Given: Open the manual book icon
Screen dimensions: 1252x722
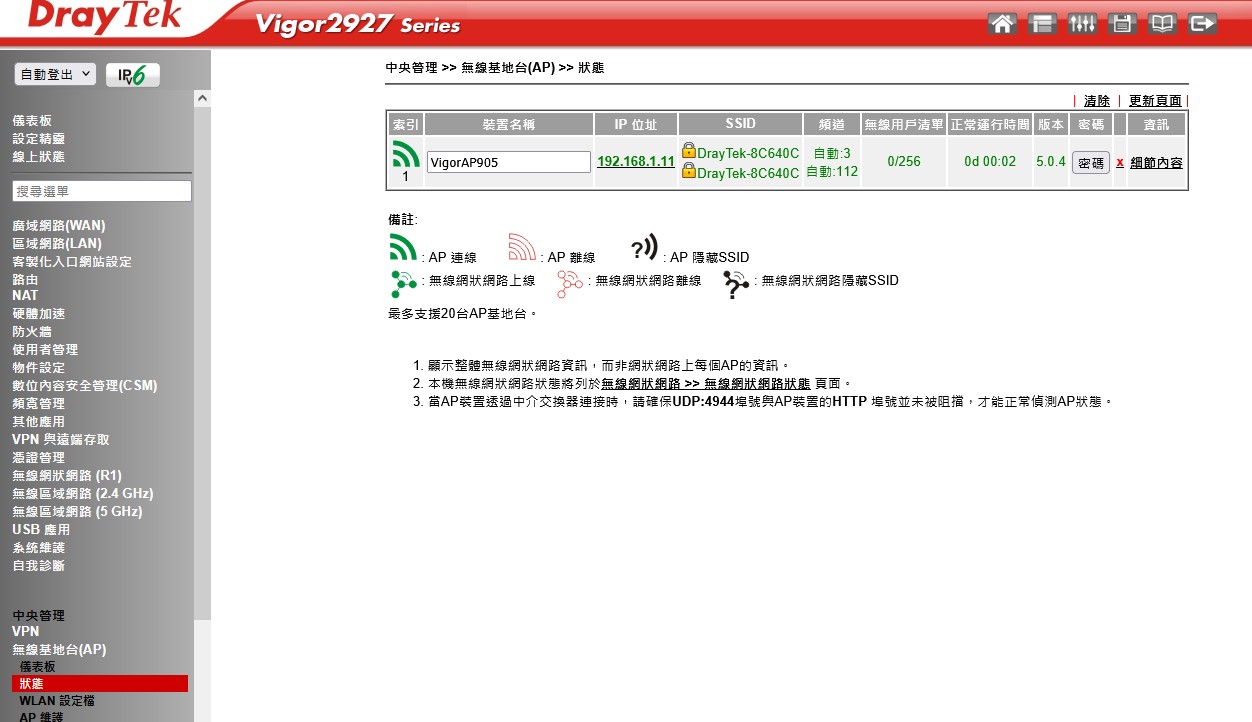Looking at the screenshot, I should coord(1162,24).
